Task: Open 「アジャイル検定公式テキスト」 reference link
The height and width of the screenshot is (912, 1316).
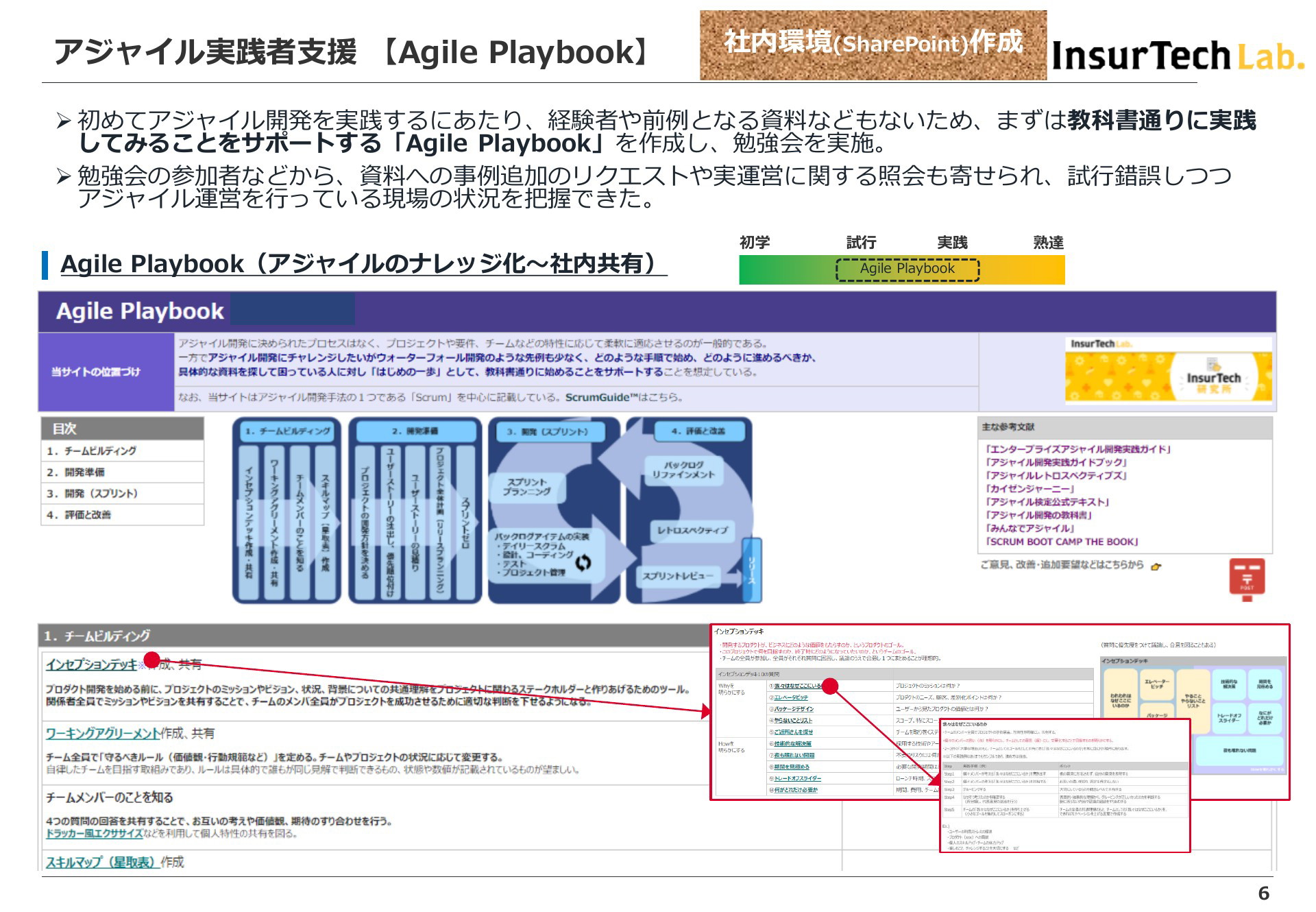Action: (x=1047, y=502)
